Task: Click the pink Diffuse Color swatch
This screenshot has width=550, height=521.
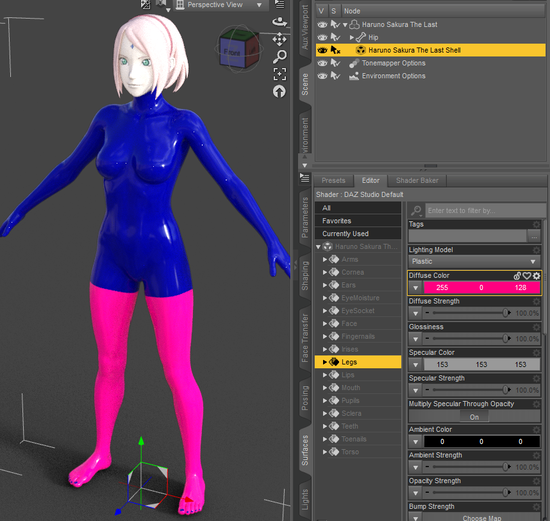Action: point(482,288)
